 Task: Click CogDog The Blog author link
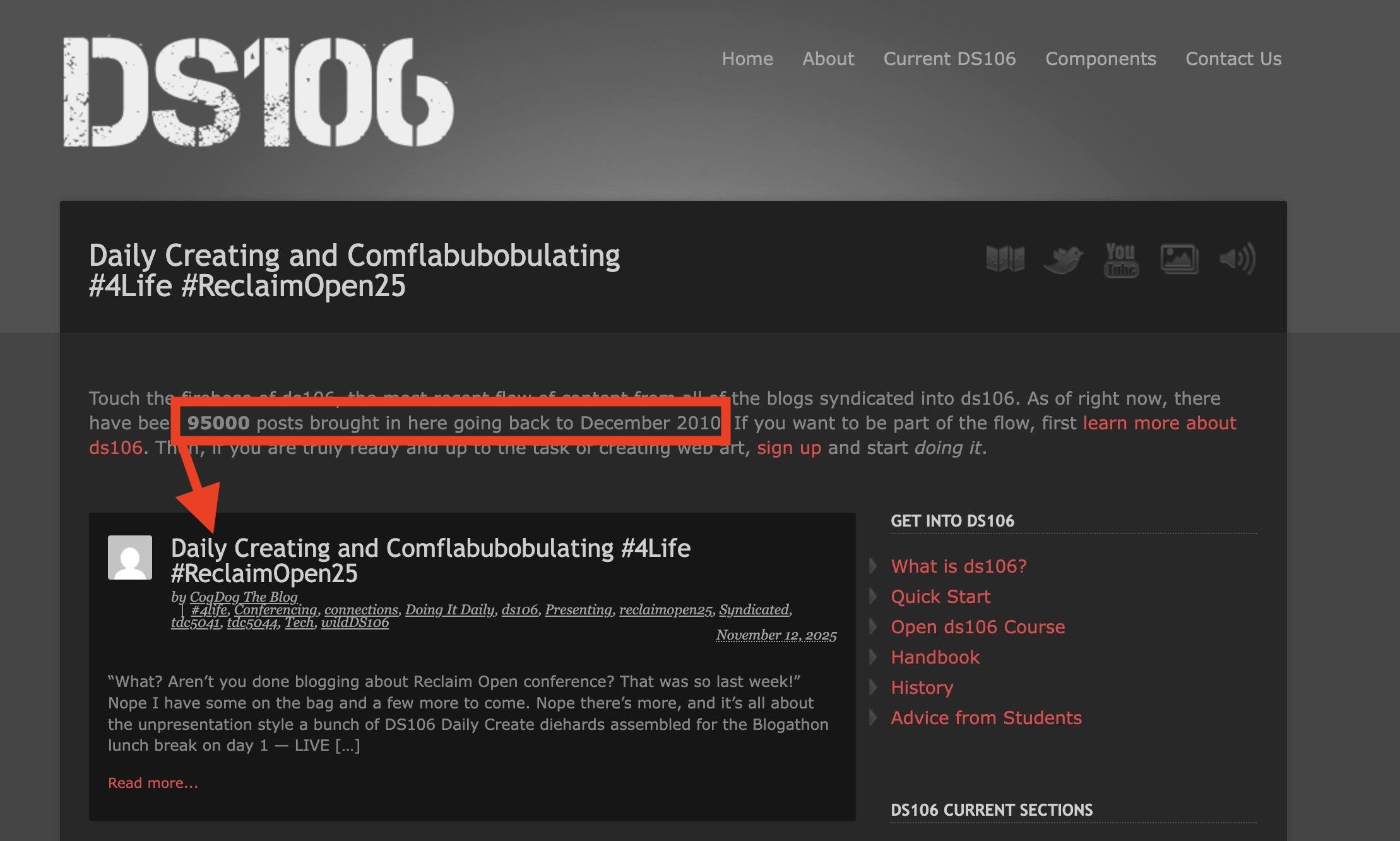244,597
